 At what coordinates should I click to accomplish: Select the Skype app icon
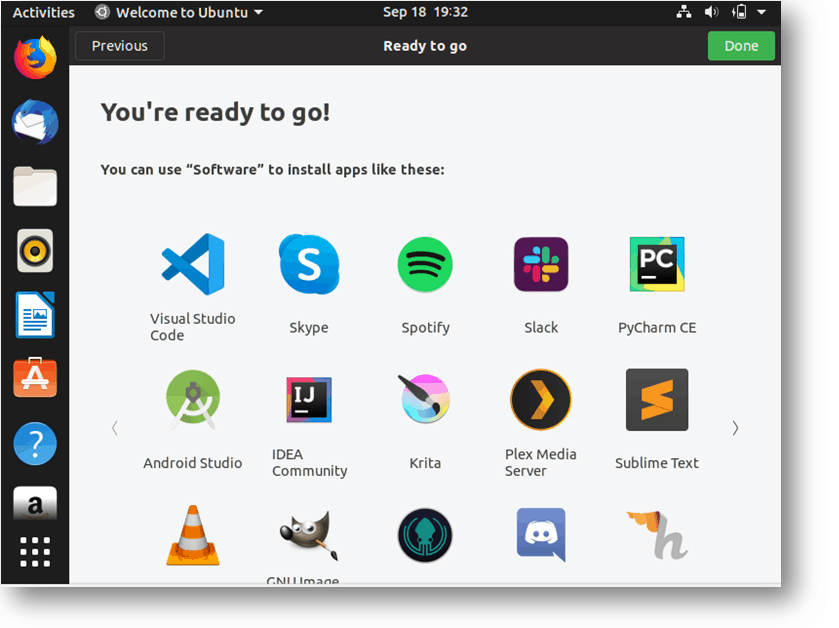[309, 264]
